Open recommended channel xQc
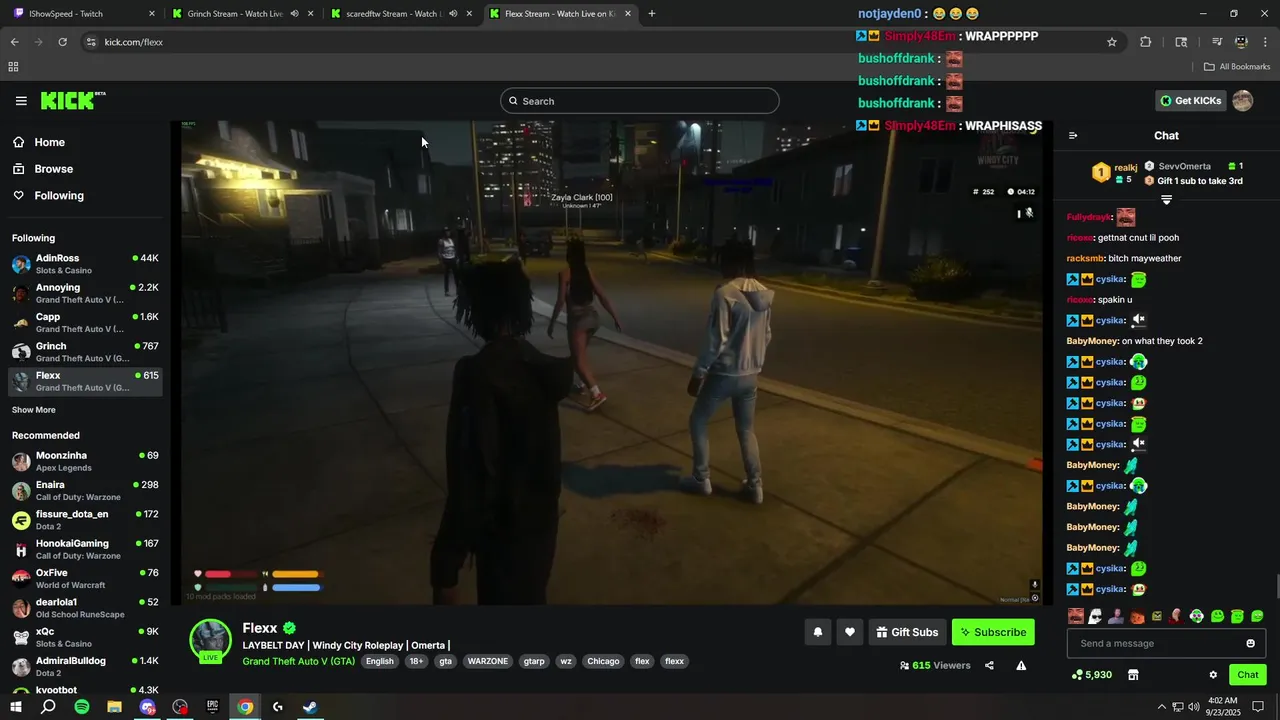 85,637
